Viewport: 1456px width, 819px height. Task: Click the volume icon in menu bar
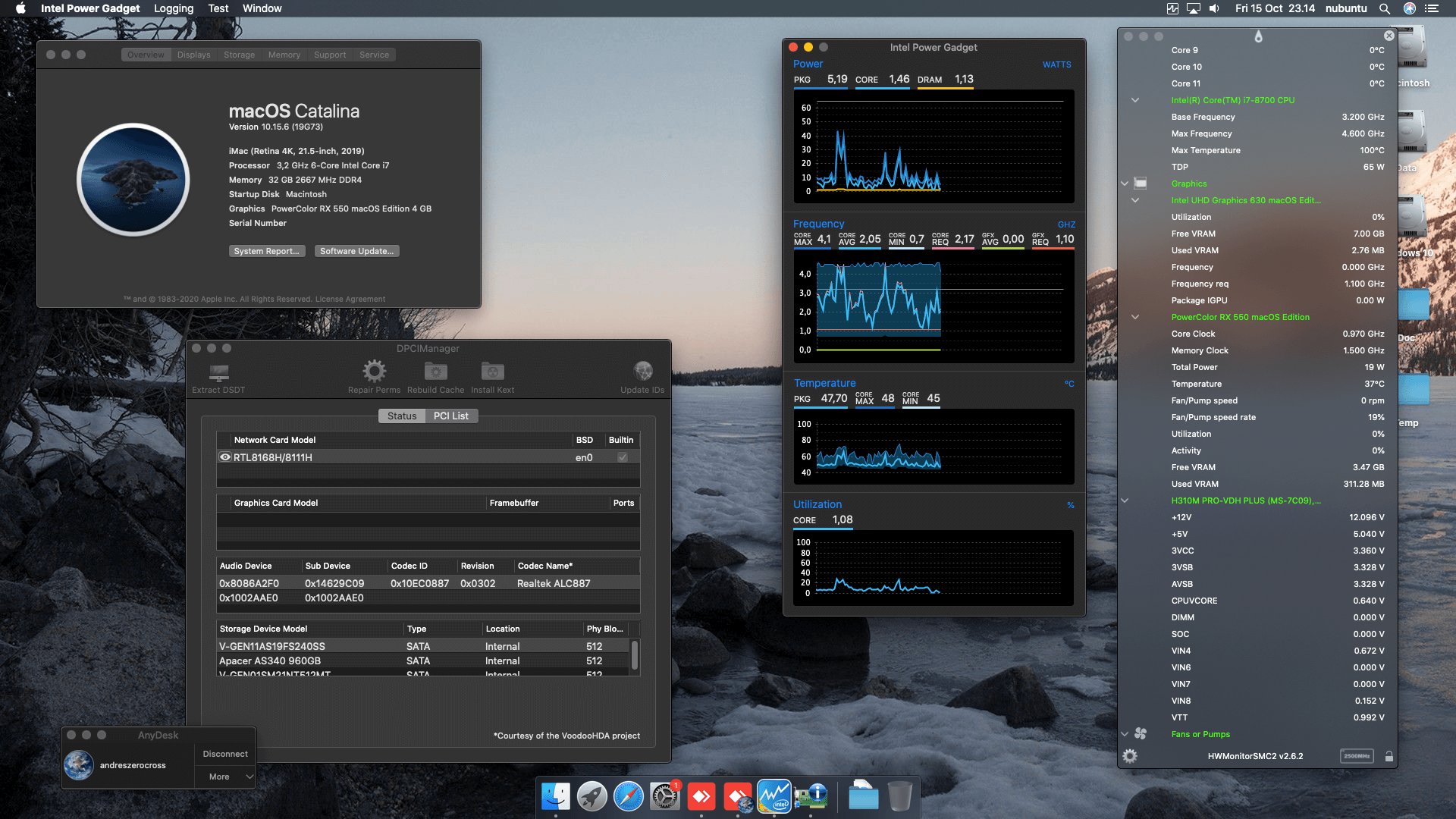[1214, 8]
